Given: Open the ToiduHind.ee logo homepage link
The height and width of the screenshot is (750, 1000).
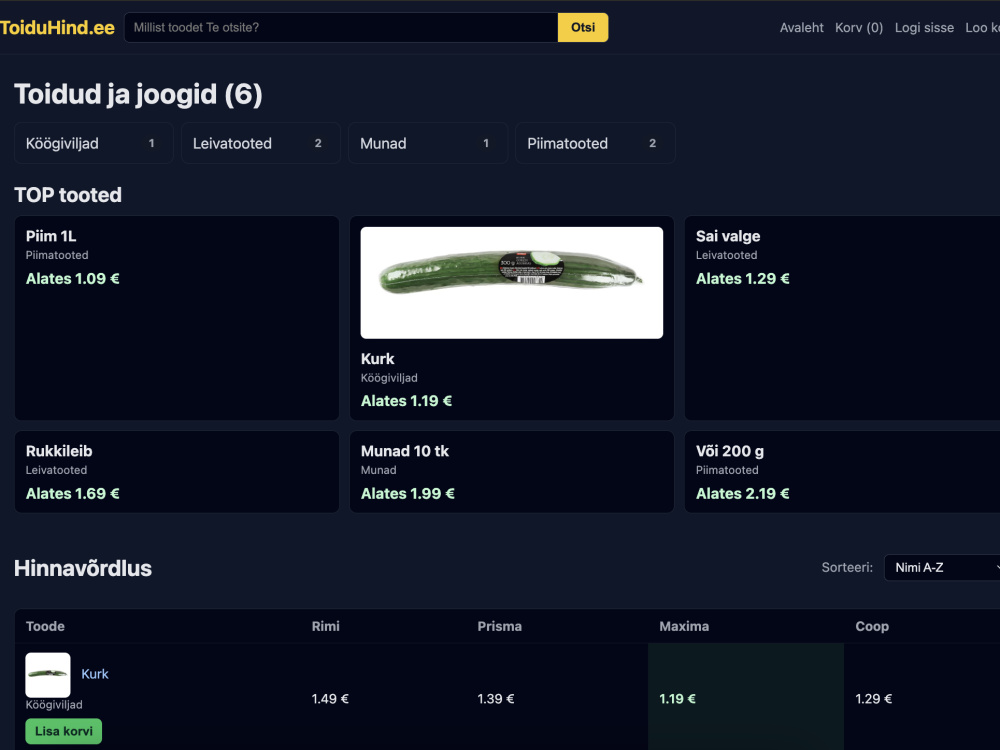Looking at the screenshot, I should (57, 27).
